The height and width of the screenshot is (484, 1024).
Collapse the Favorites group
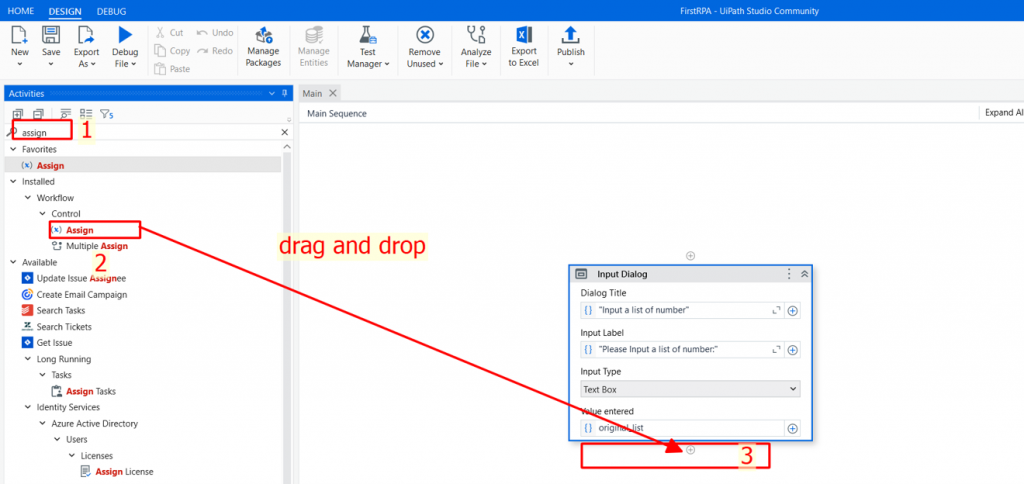(14, 149)
